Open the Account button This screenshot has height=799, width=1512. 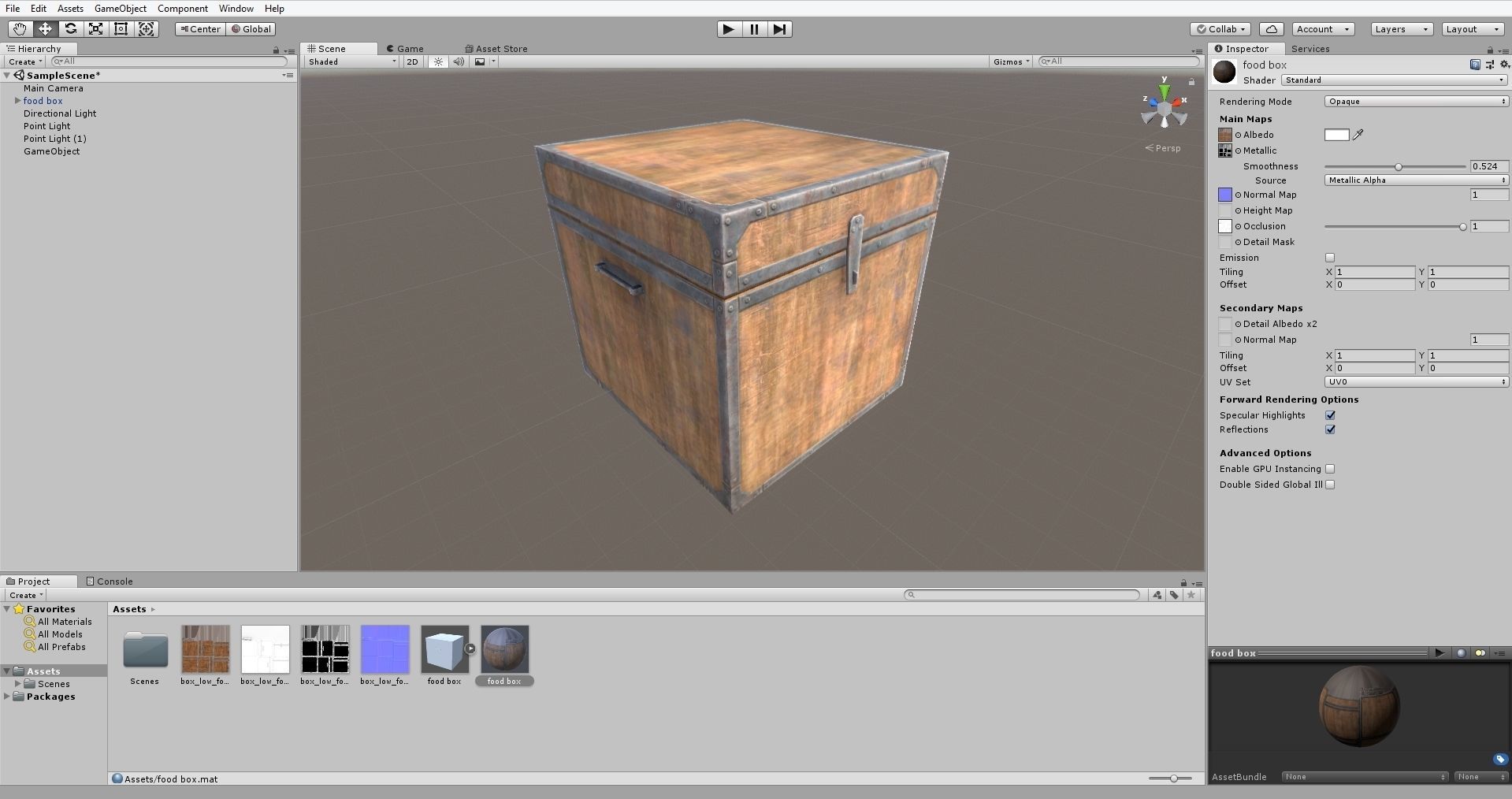pyautogui.click(x=1323, y=29)
